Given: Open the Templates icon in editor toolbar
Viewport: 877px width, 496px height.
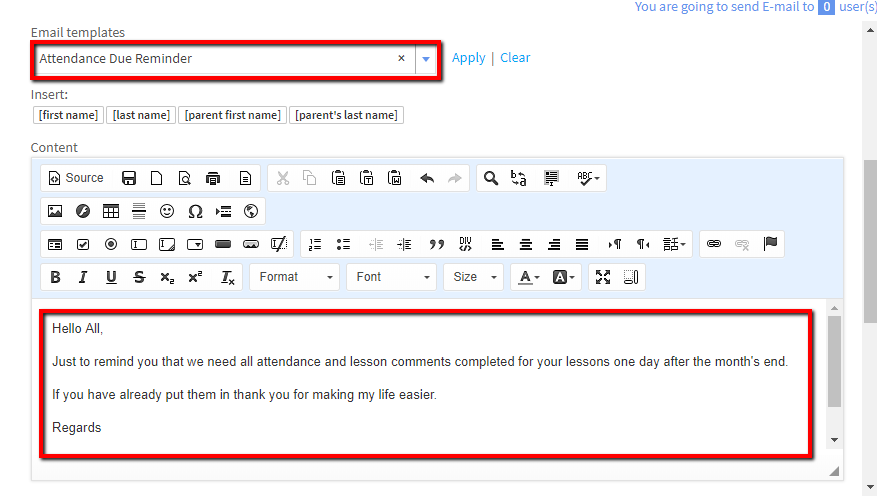Looking at the screenshot, I should 245,178.
